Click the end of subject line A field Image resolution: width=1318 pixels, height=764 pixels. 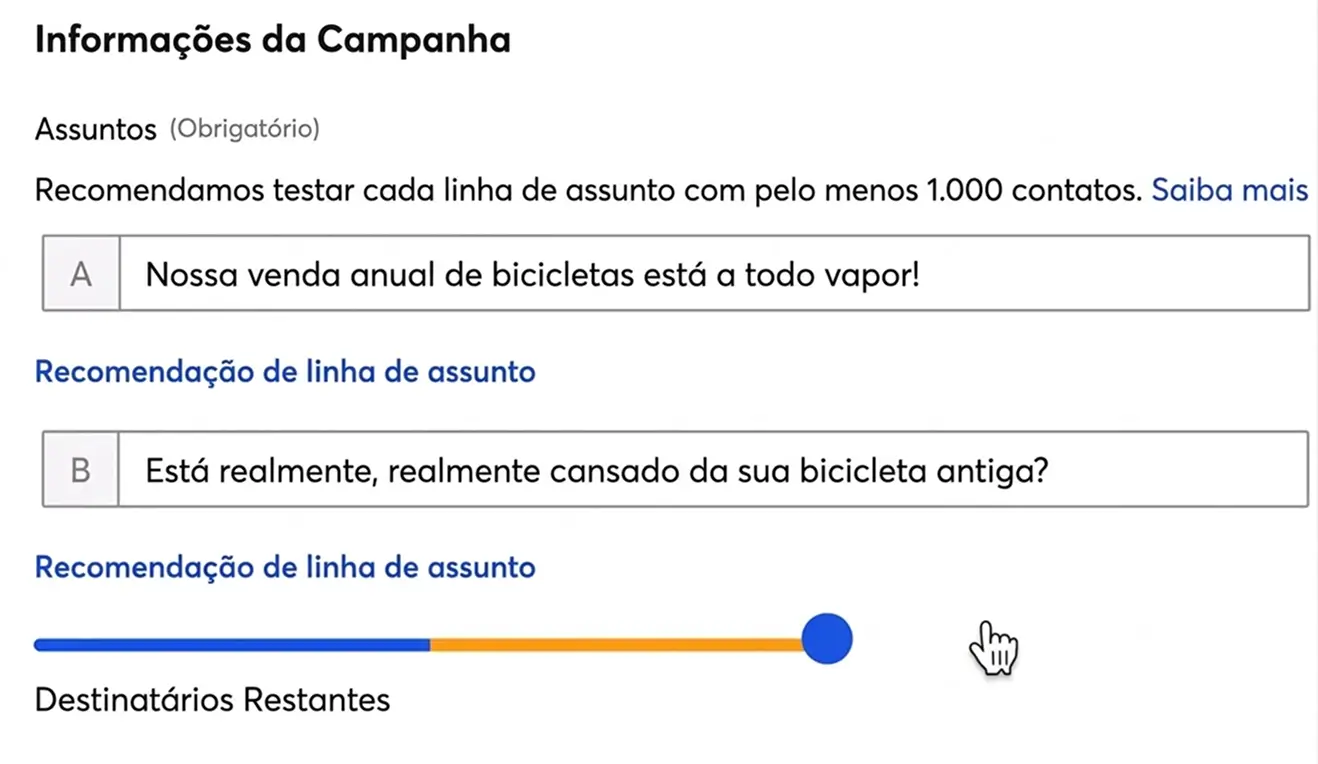tap(1270, 273)
